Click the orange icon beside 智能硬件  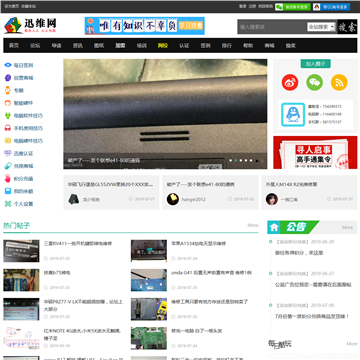[x=8, y=103]
